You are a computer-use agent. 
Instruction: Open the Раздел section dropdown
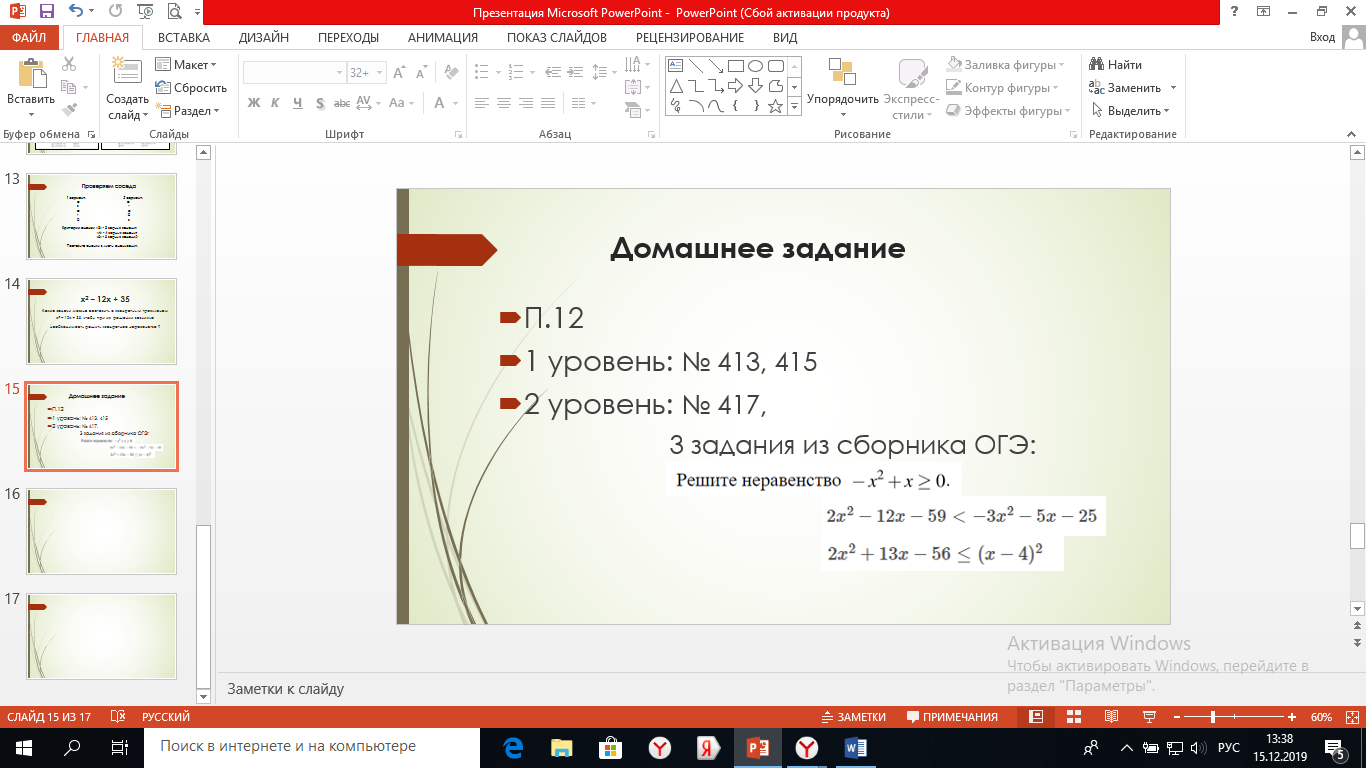[x=187, y=110]
